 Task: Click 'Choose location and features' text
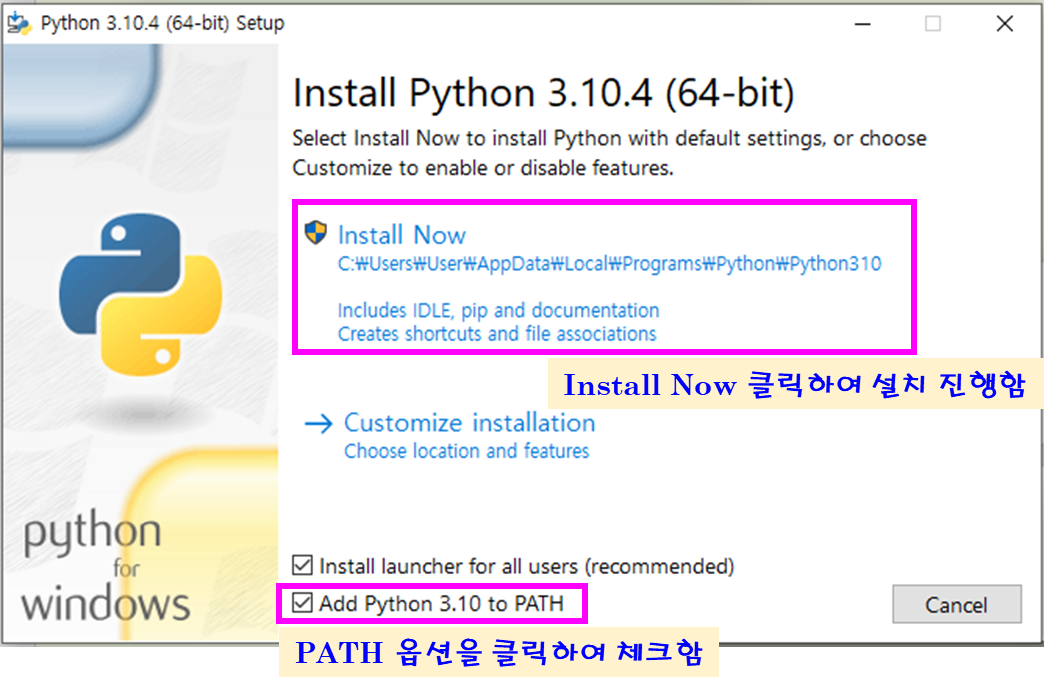coord(467,451)
